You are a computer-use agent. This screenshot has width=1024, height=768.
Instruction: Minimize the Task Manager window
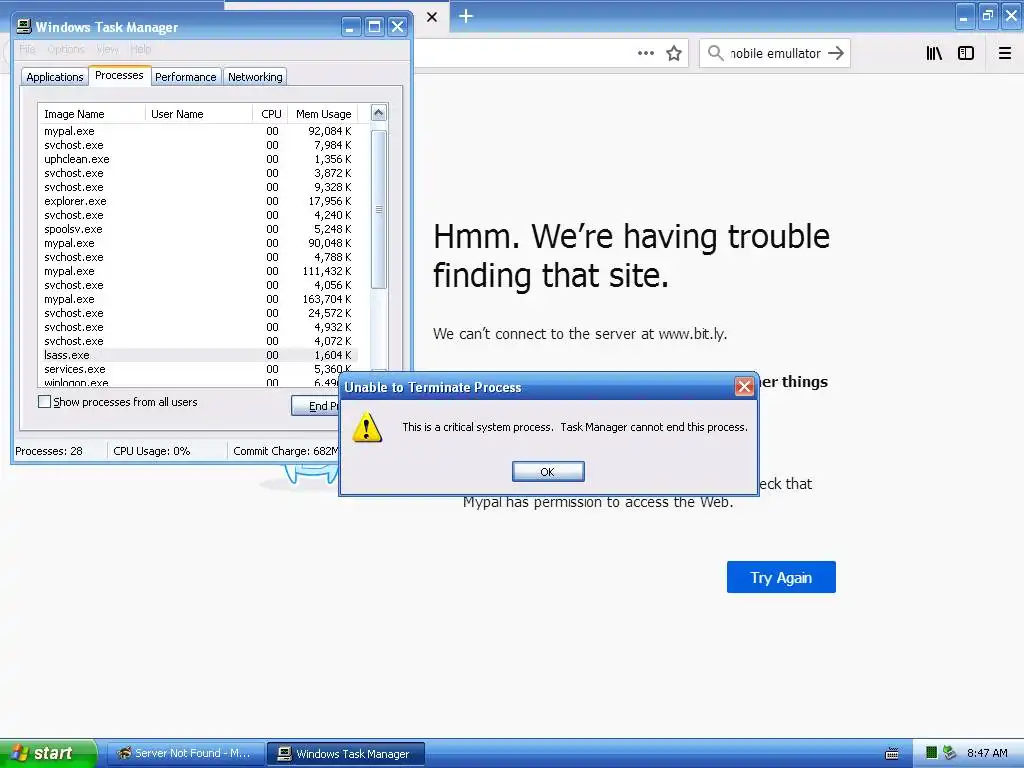[351, 27]
